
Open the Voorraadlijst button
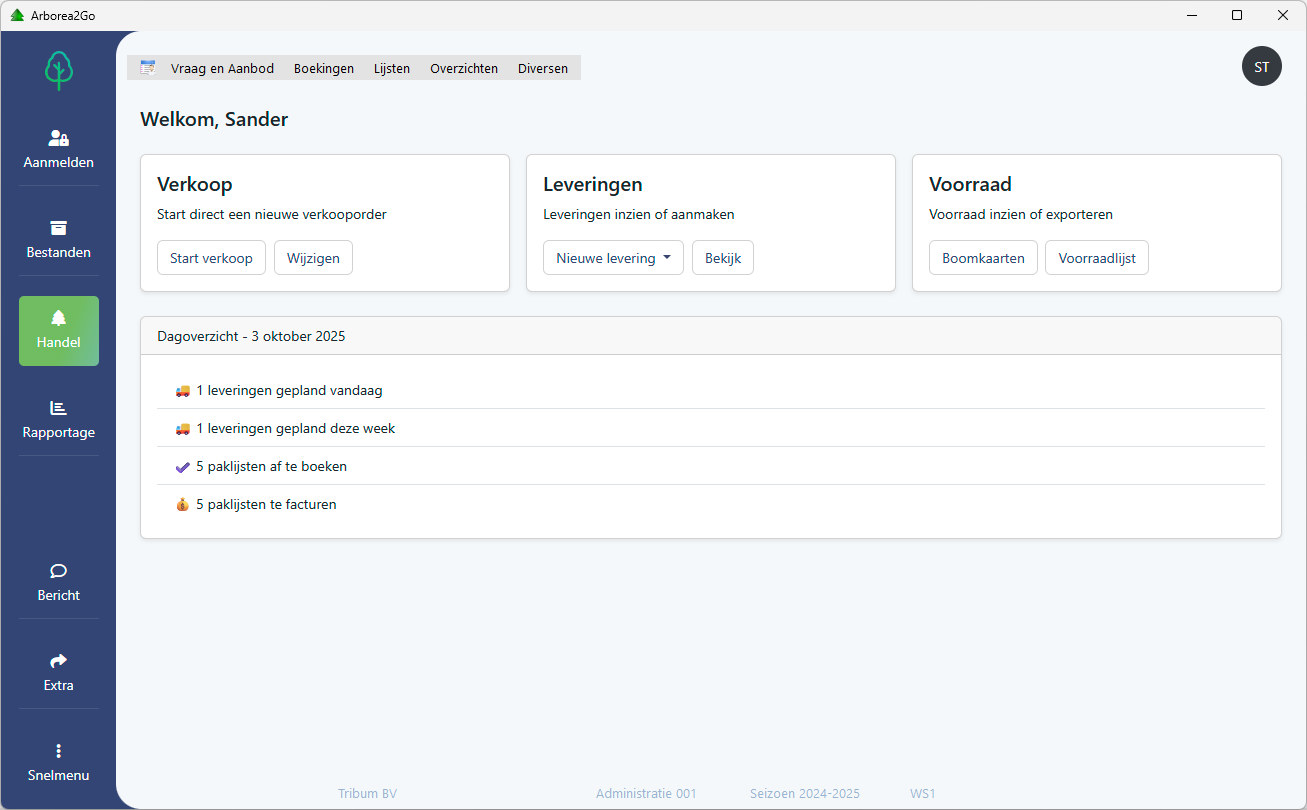coord(1096,258)
